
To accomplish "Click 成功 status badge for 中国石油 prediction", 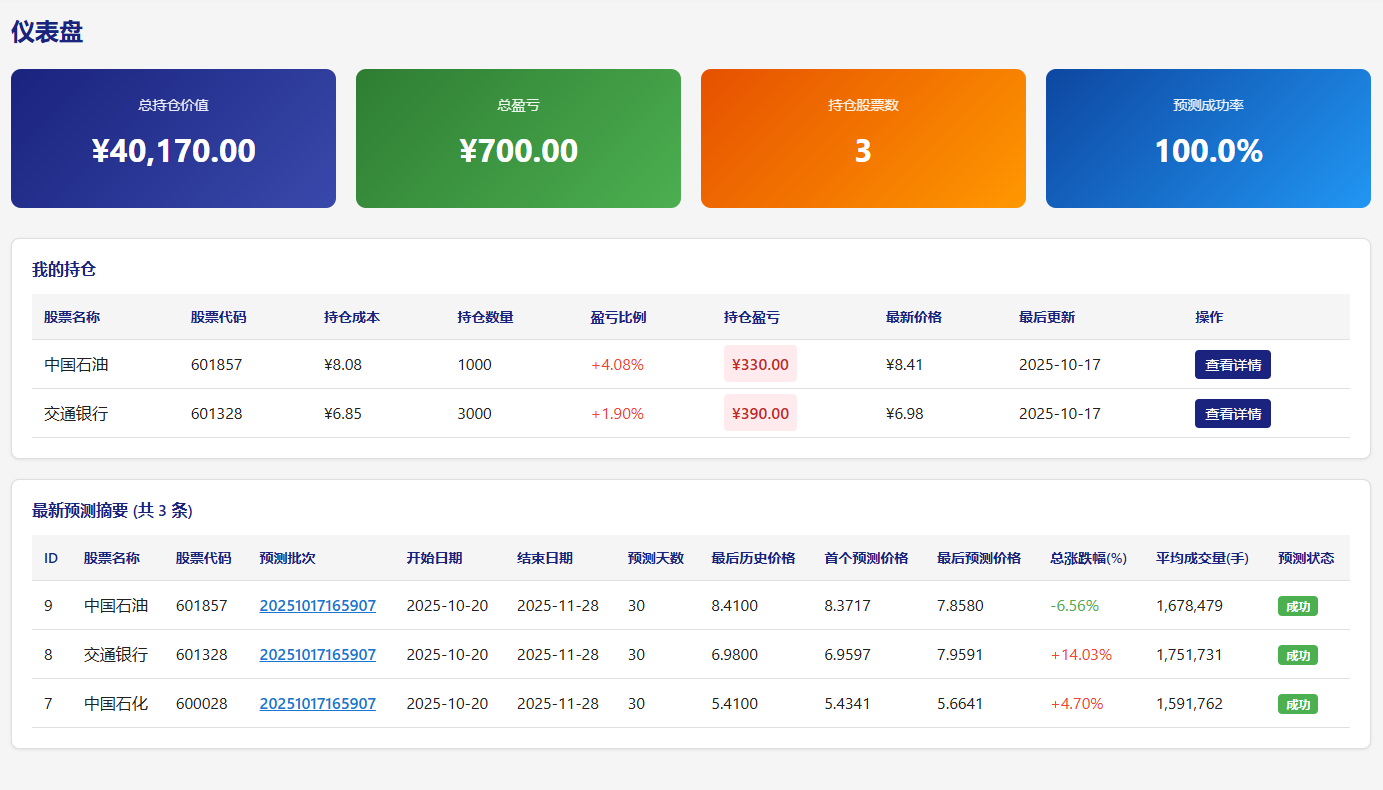I will 1297,606.
